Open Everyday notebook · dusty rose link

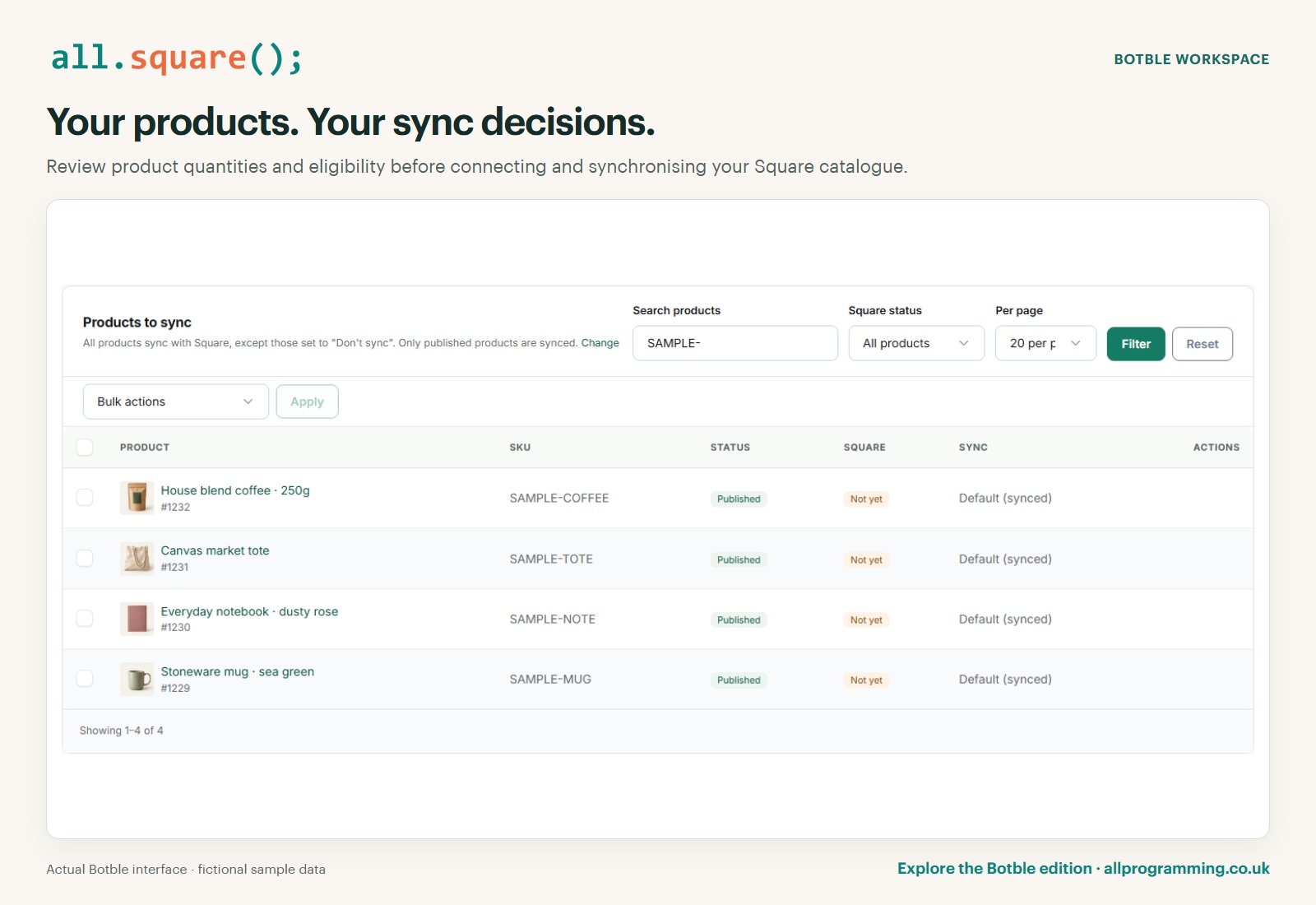(x=250, y=611)
